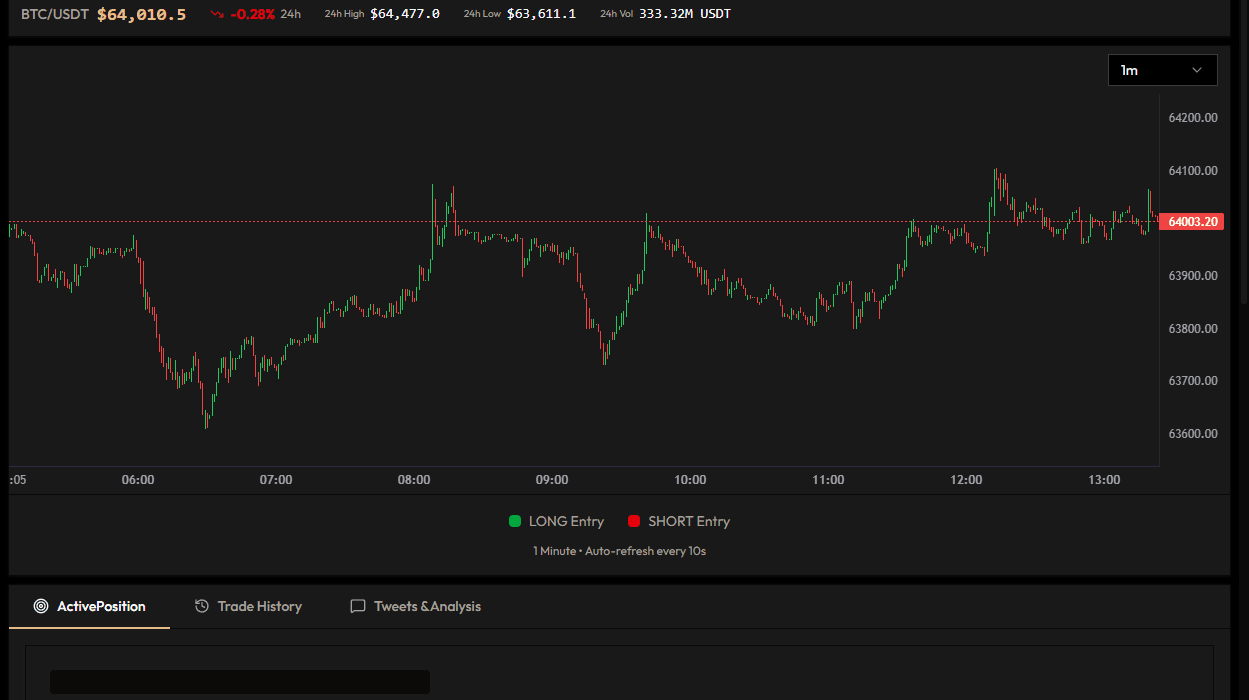Click the 63600.00 price axis label
The image size is (1249, 700).
[x=1193, y=433]
